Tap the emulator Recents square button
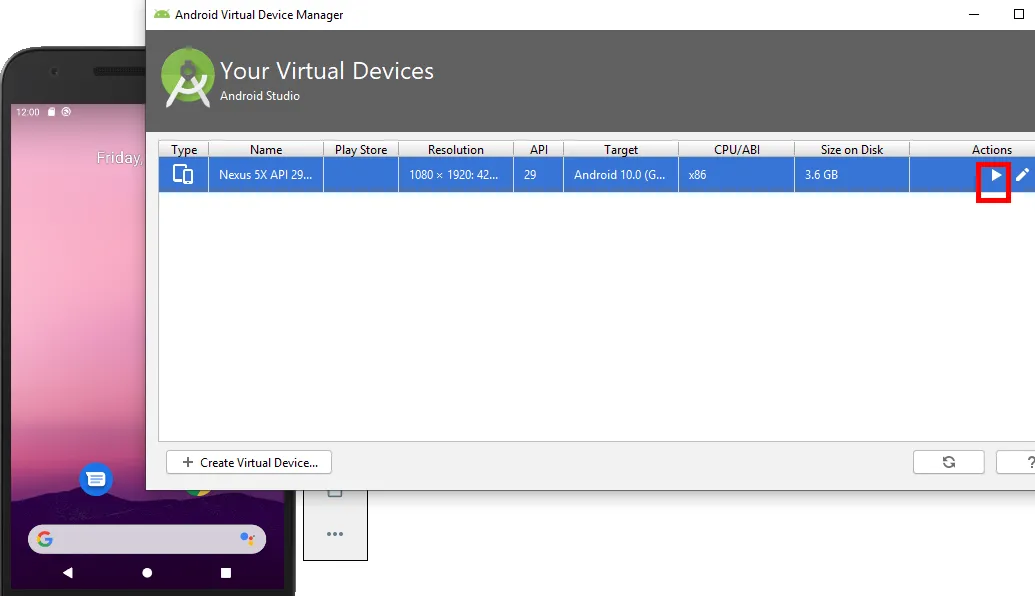 (x=226, y=573)
